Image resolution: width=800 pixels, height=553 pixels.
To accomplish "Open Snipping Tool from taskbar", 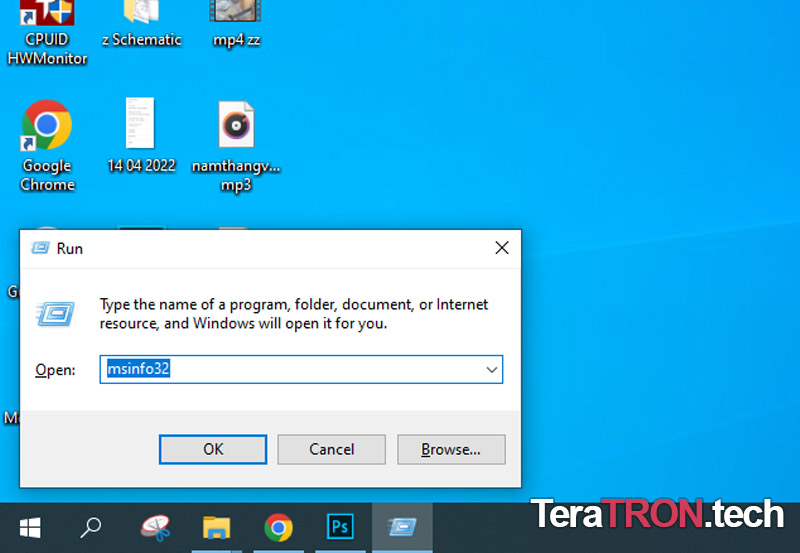I will 155,527.
